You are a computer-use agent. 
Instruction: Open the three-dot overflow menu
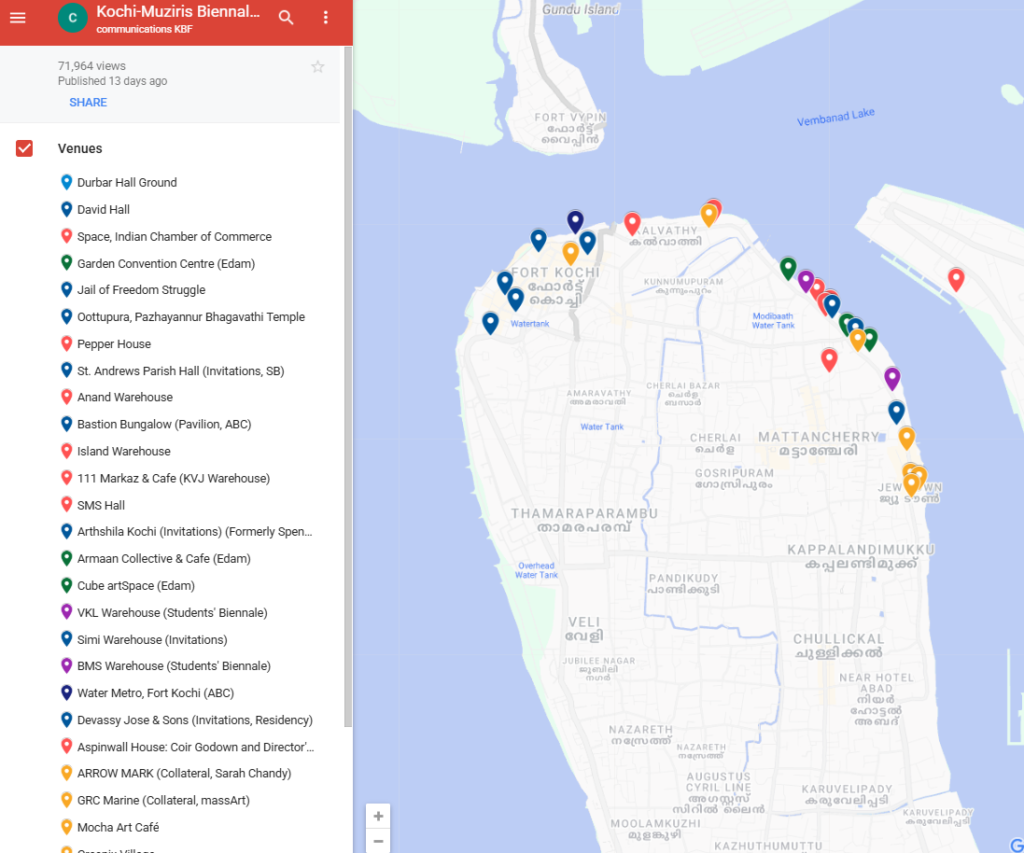325,17
